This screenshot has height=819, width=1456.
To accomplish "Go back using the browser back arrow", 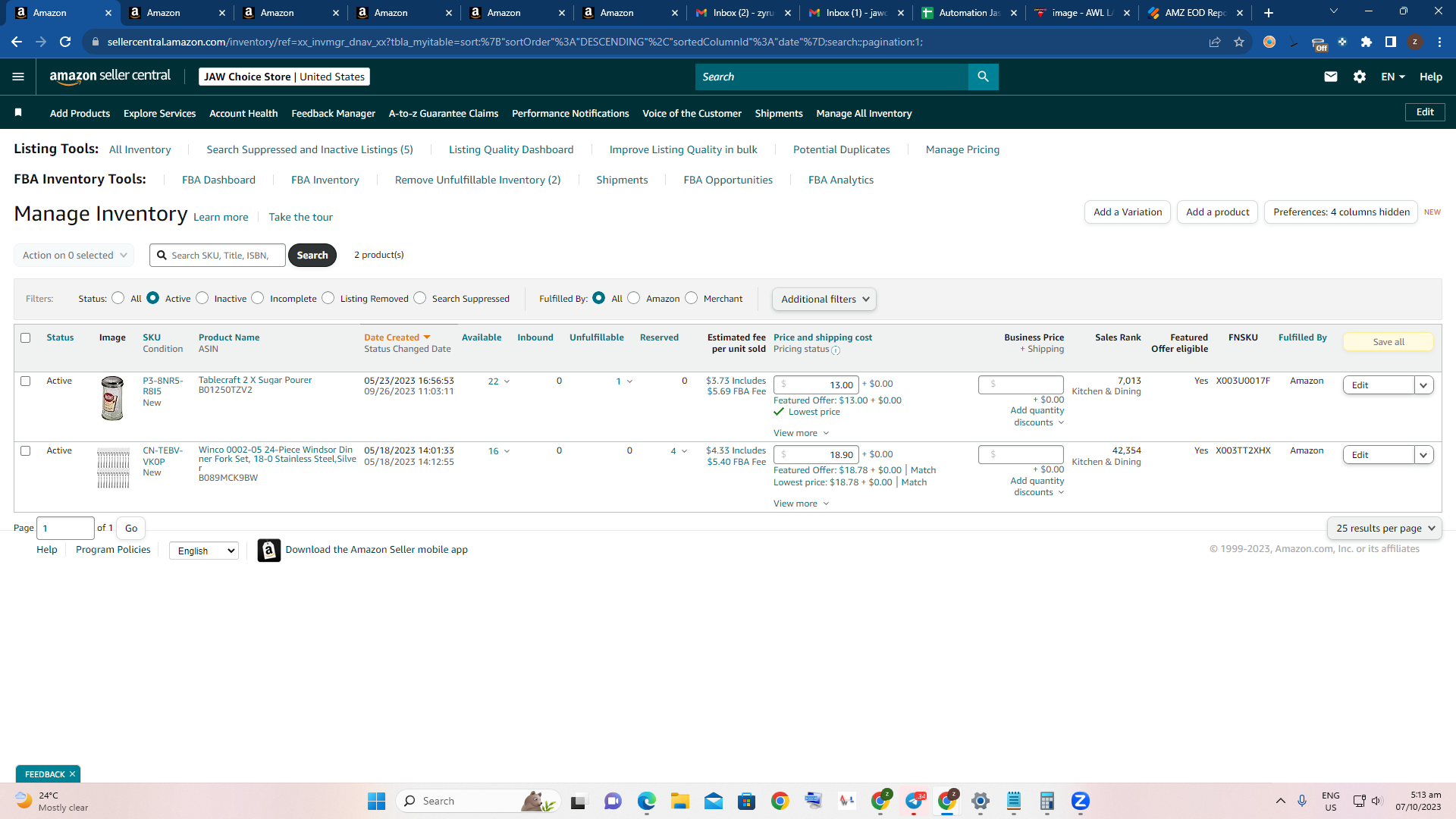I will click(x=17, y=42).
